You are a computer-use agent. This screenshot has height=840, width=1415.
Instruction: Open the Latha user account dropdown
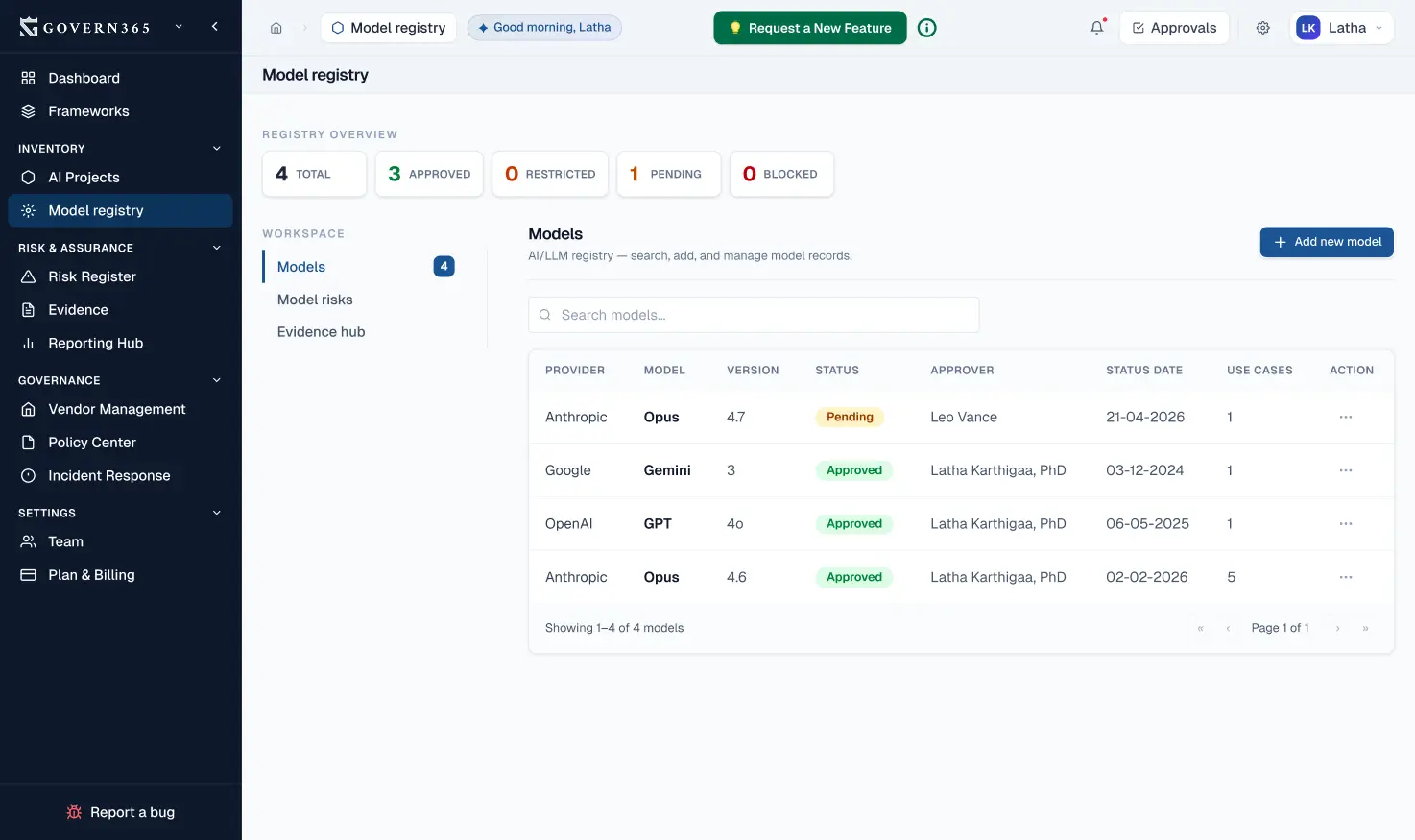(1341, 28)
